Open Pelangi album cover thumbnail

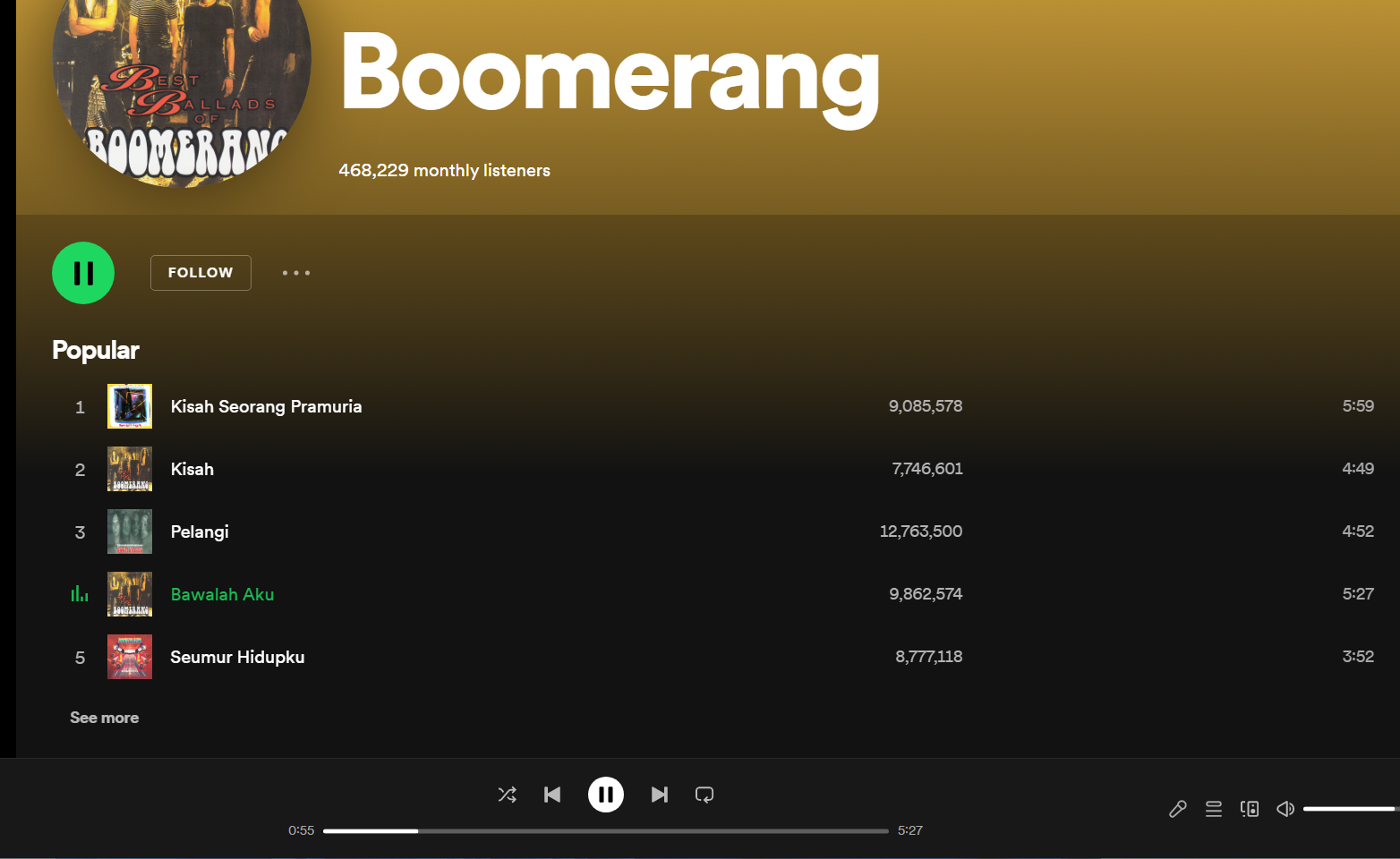pyautogui.click(x=130, y=532)
